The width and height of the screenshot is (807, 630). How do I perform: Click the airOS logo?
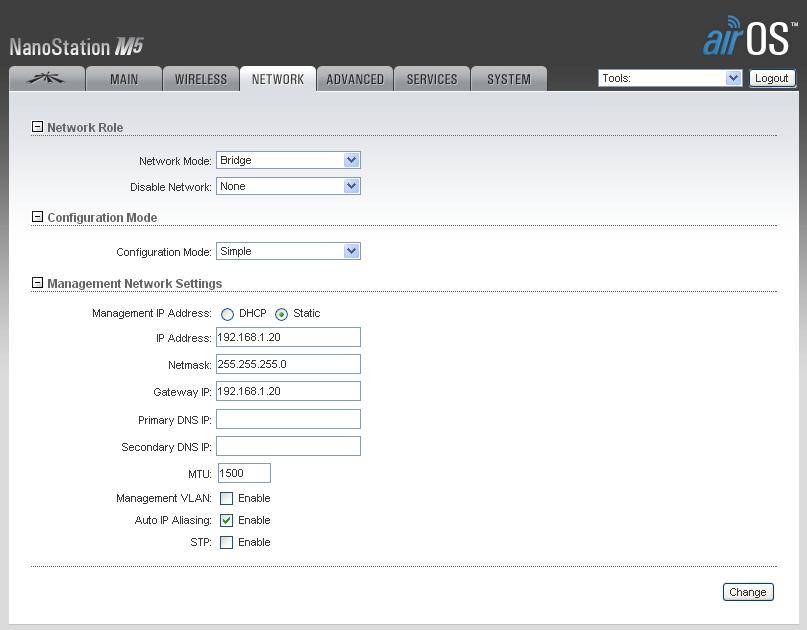749,36
